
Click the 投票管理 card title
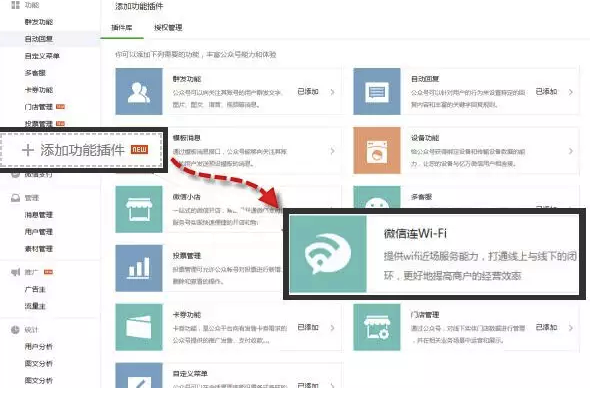(187, 256)
